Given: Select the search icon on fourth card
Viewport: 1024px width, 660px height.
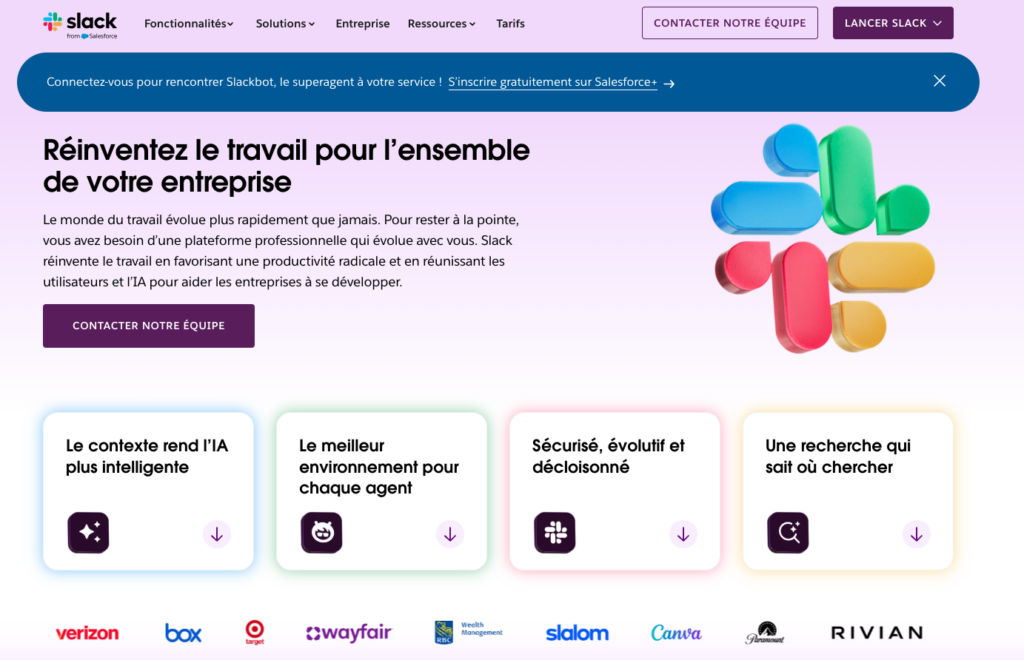Looking at the screenshot, I should pos(788,533).
